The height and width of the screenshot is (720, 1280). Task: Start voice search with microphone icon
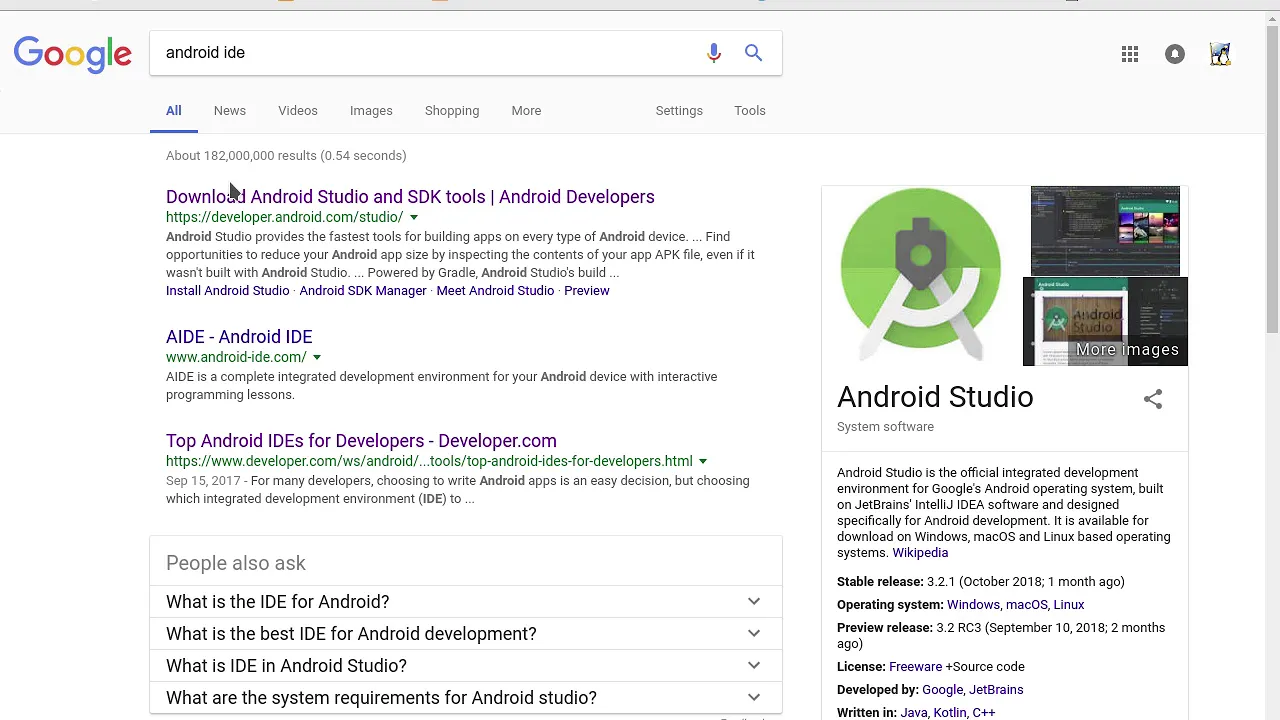(713, 53)
